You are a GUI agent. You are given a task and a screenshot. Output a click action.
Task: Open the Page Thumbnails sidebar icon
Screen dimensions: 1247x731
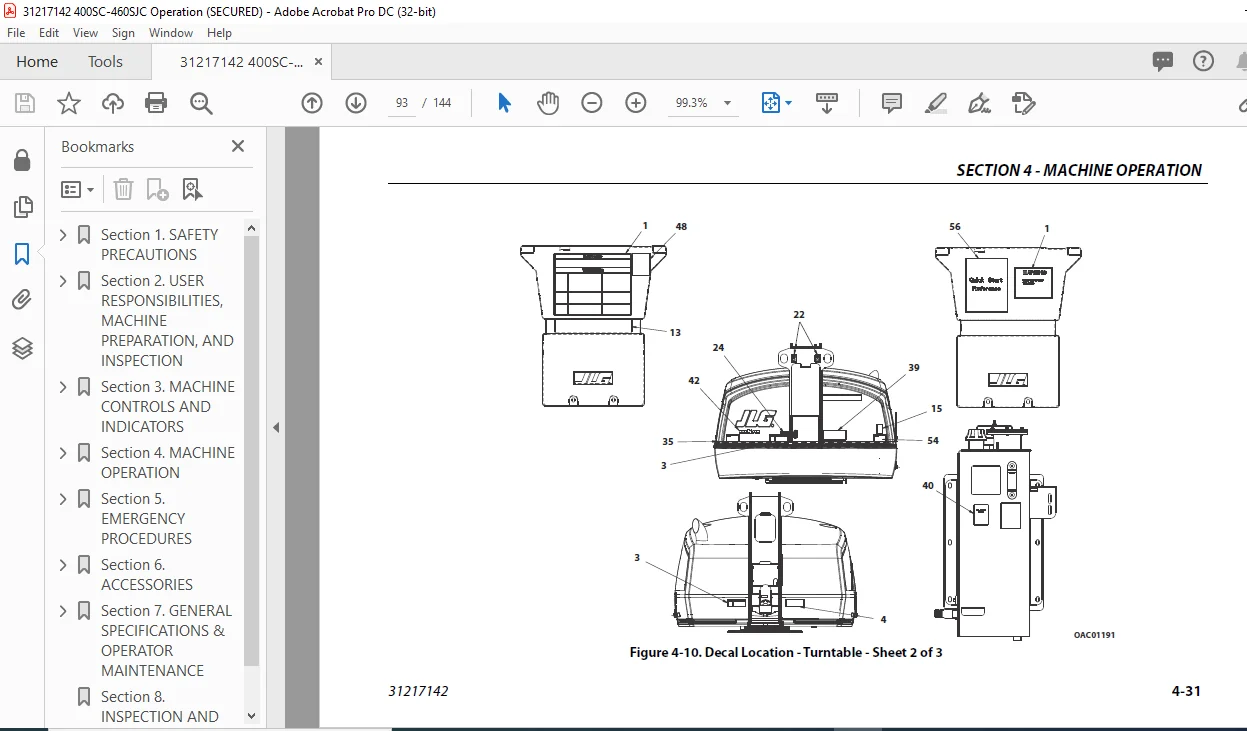pos(22,207)
